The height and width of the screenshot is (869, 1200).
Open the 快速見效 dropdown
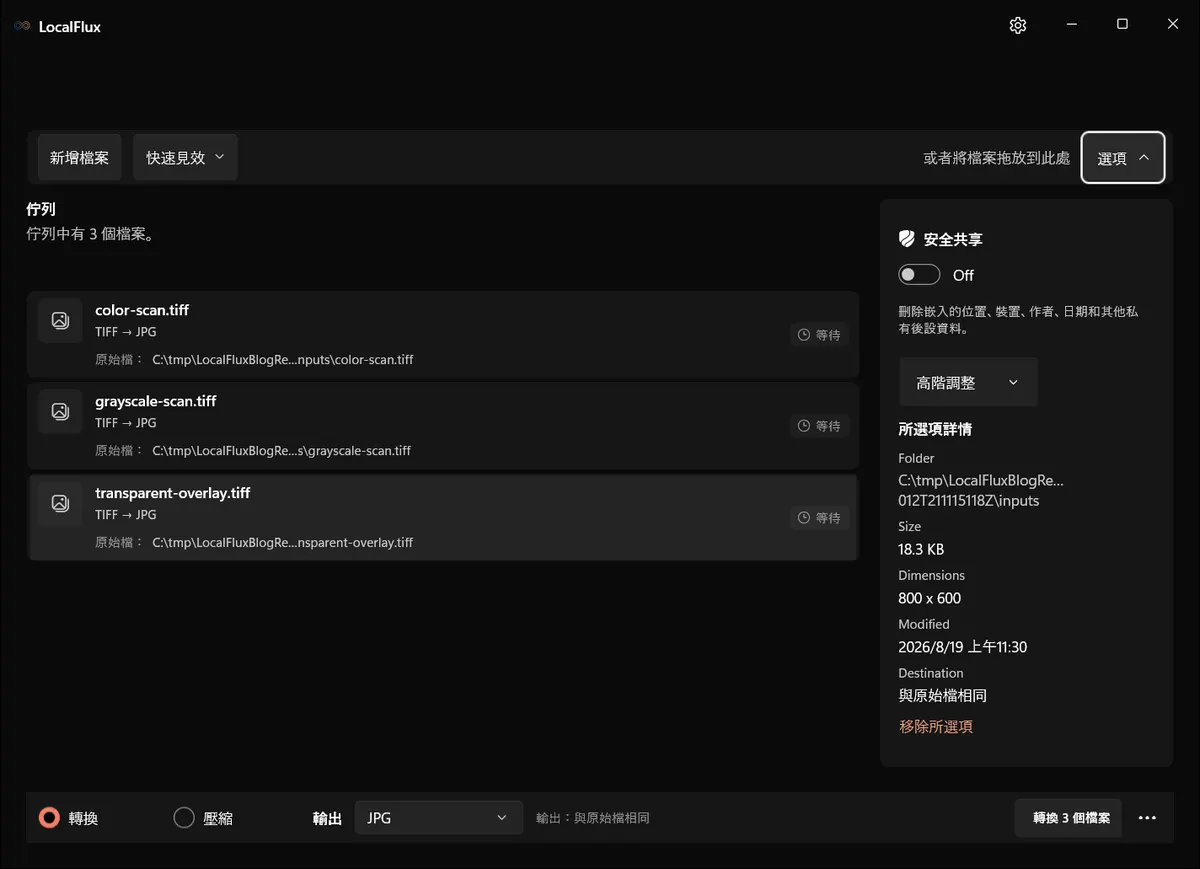click(x=185, y=158)
